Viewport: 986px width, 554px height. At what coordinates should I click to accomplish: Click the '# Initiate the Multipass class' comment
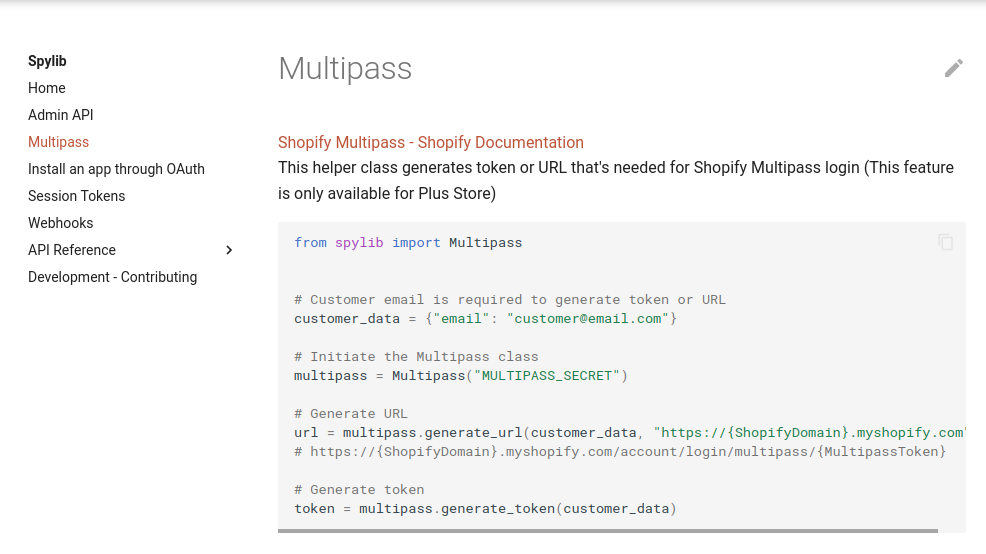click(416, 357)
